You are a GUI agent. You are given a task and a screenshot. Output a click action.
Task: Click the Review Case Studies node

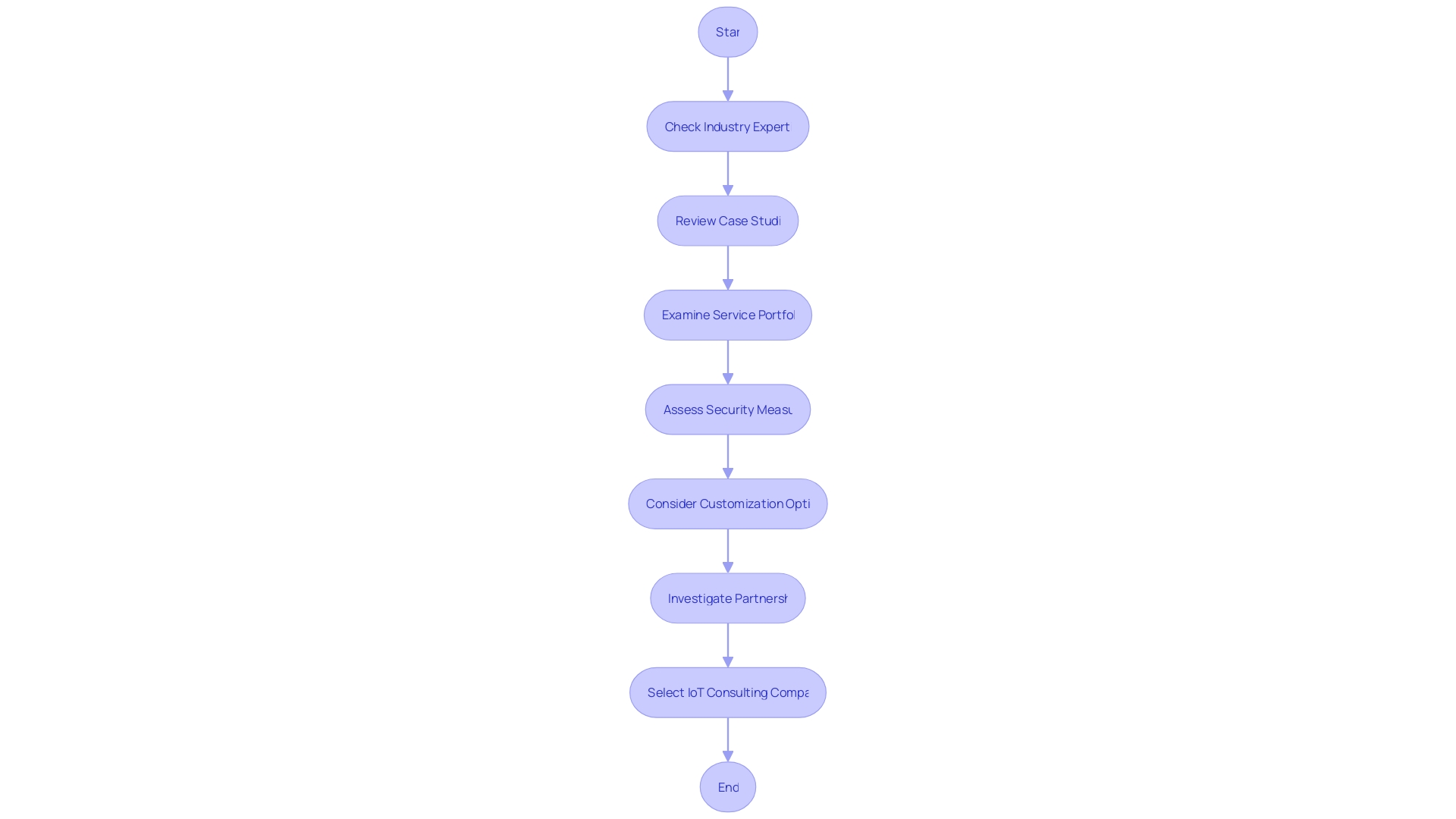(x=728, y=220)
